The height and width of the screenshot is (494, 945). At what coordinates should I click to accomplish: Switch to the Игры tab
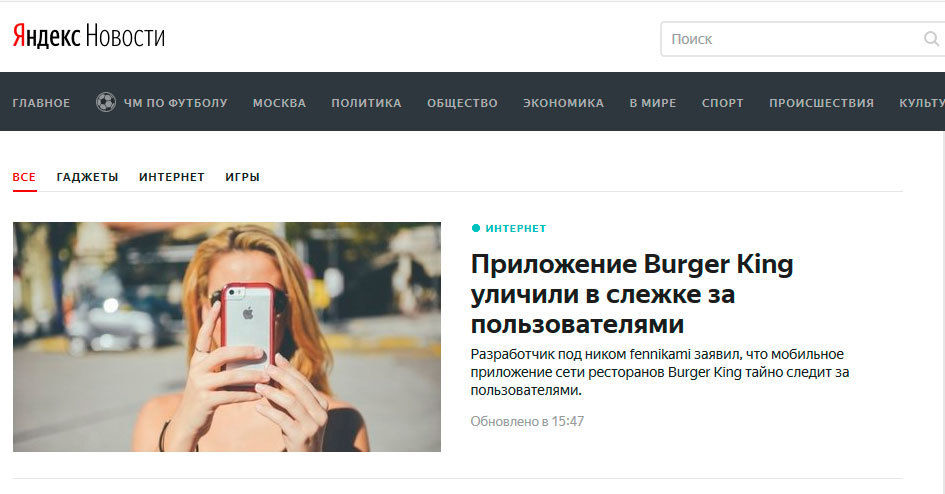(x=242, y=177)
